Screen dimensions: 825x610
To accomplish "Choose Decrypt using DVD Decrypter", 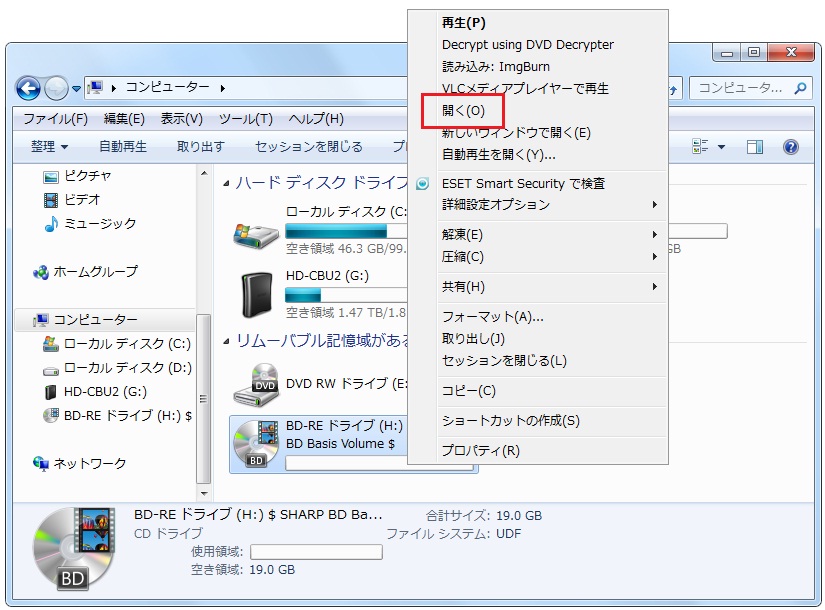I will pos(528,45).
